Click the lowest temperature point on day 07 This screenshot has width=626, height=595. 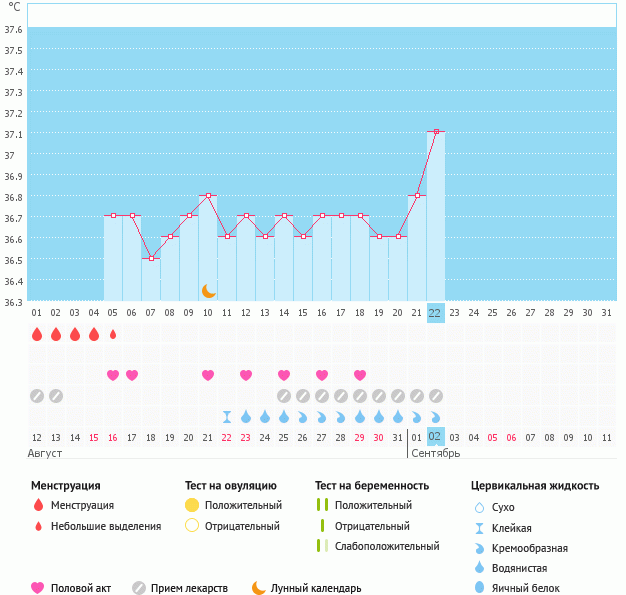click(151, 258)
